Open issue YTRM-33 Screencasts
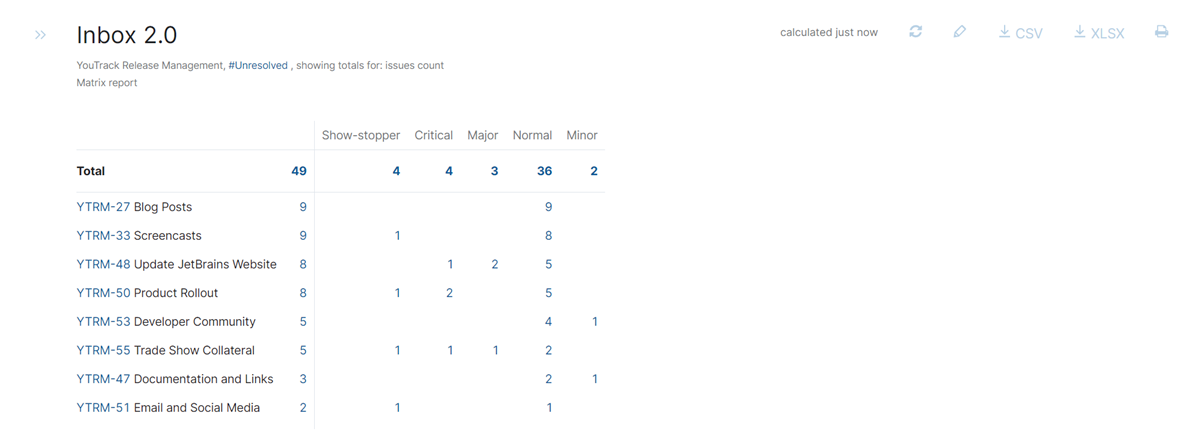The width and height of the screenshot is (1197, 444). point(103,236)
